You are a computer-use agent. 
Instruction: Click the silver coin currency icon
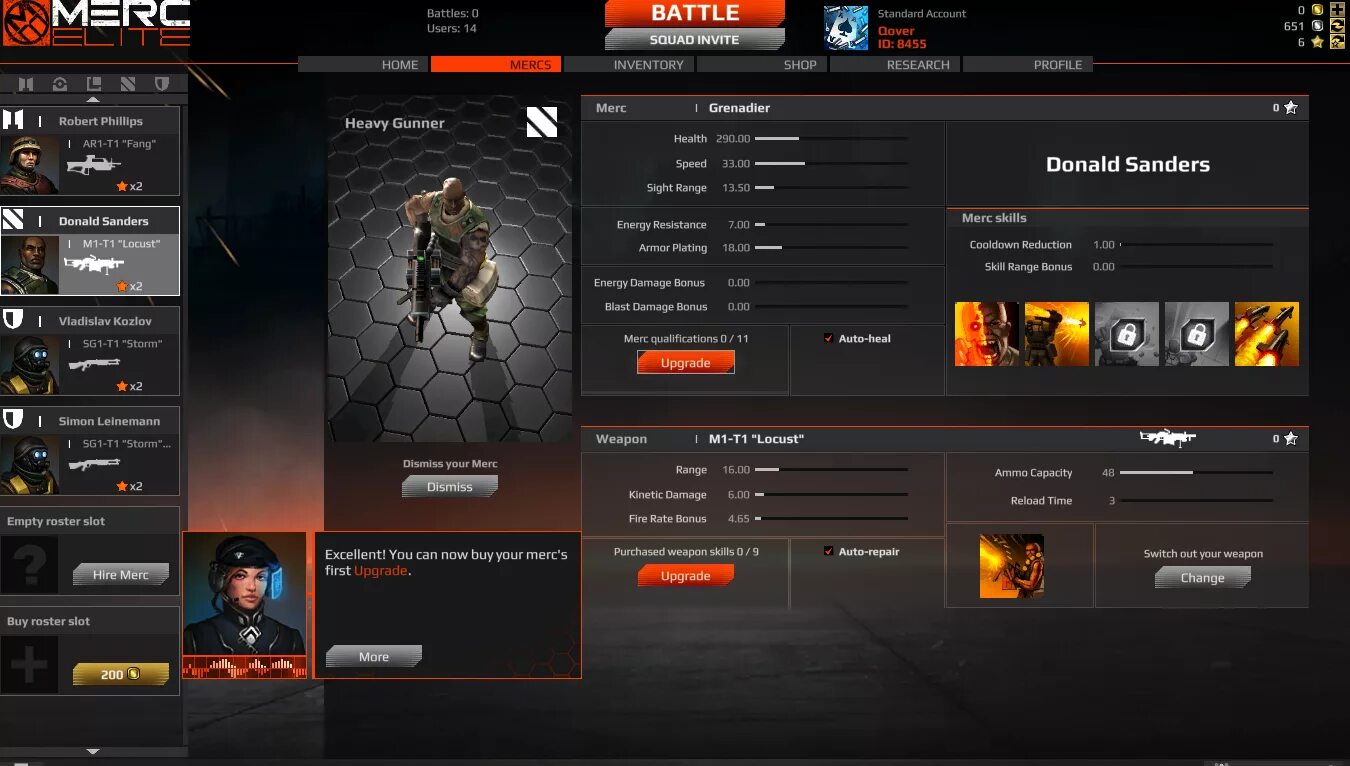tap(1318, 26)
